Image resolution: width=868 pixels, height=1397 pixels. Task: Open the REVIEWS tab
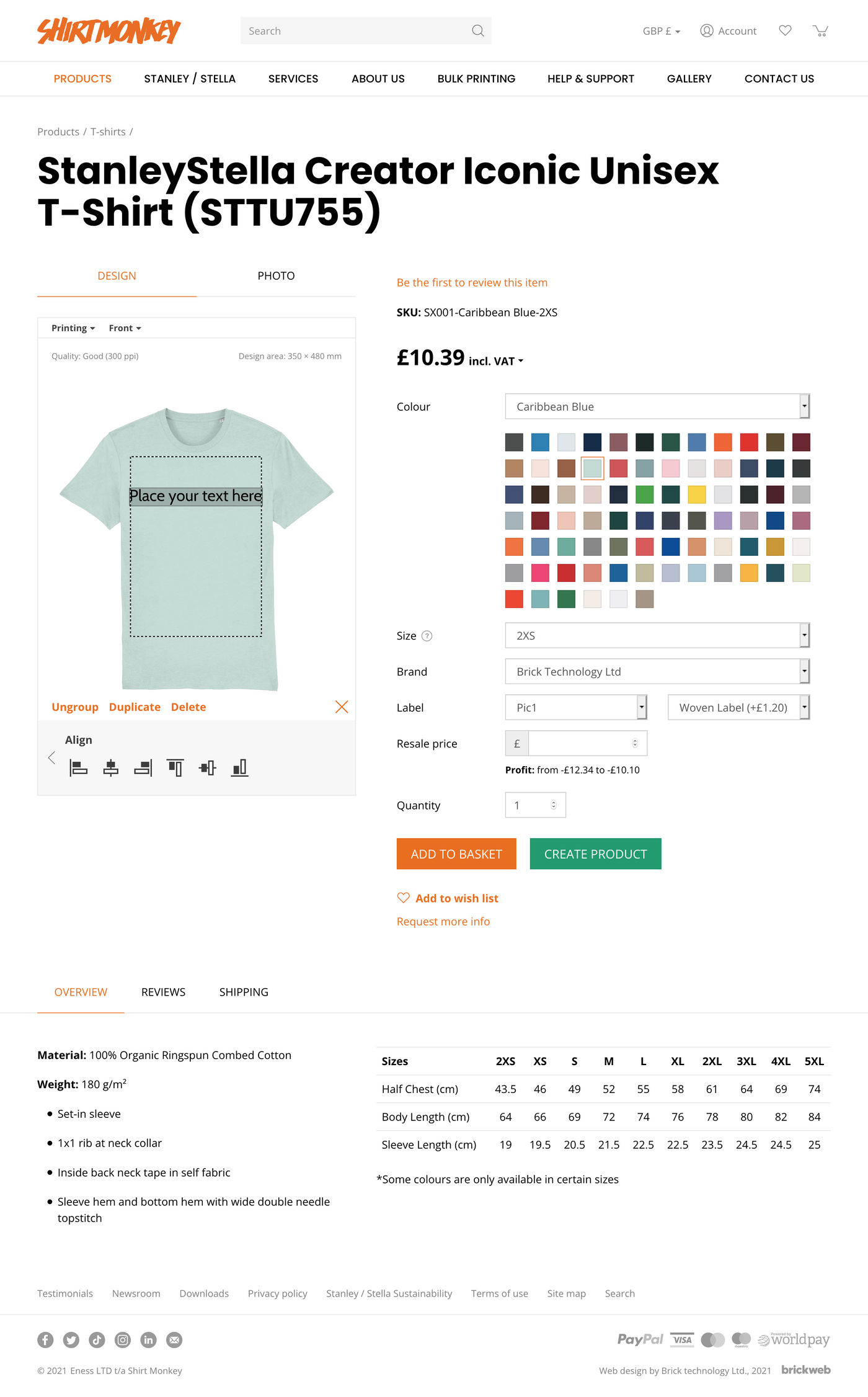coord(163,992)
